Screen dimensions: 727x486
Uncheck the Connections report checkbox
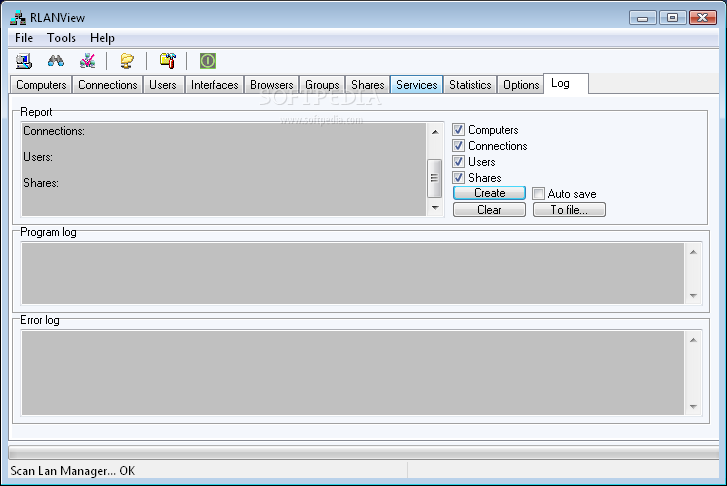pyautogui.click(x=459, y=146)
